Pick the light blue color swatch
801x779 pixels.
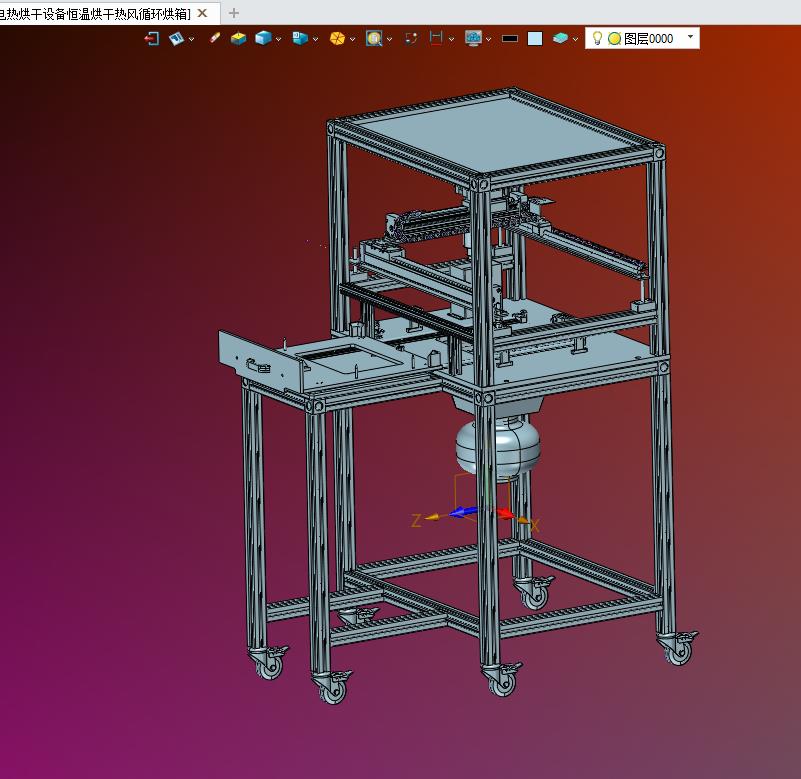point(535,38)
